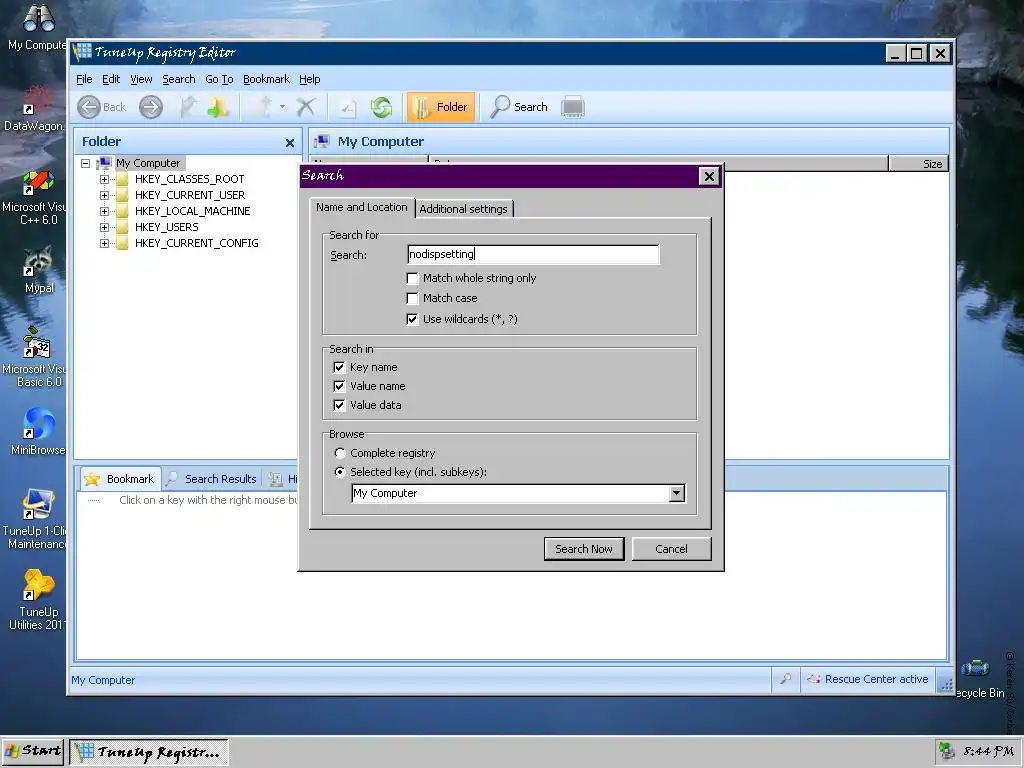Enable the Match case checkbox
1024x768 pixels.
(x=412, y=298)
